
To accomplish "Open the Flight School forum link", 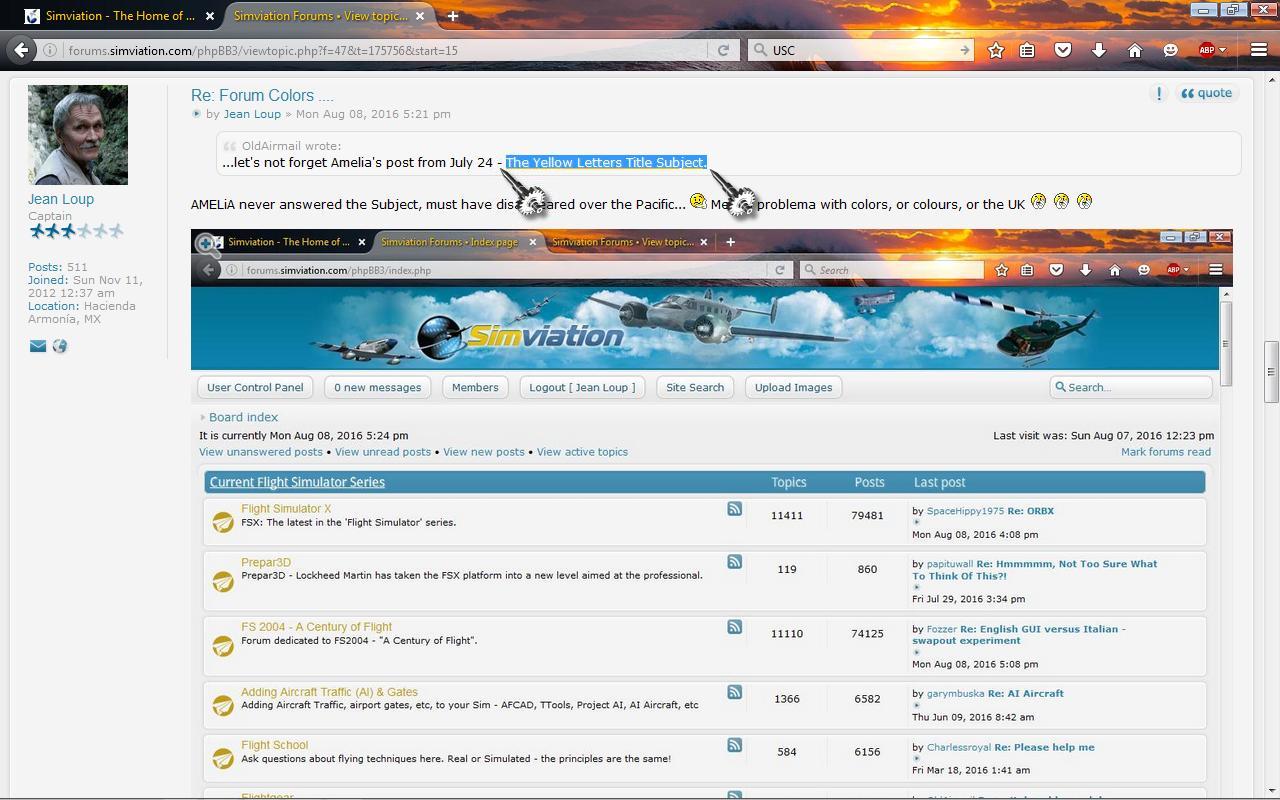I will (x=274, y=745).
